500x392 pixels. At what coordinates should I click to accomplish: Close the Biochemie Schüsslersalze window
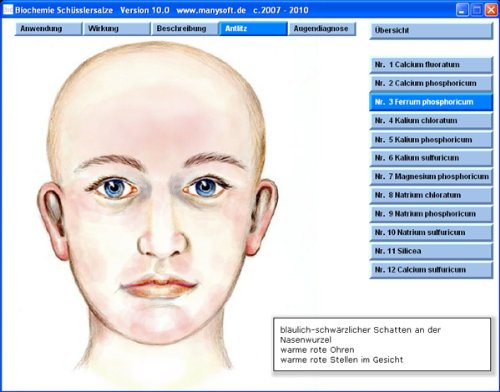click(491, 10)
